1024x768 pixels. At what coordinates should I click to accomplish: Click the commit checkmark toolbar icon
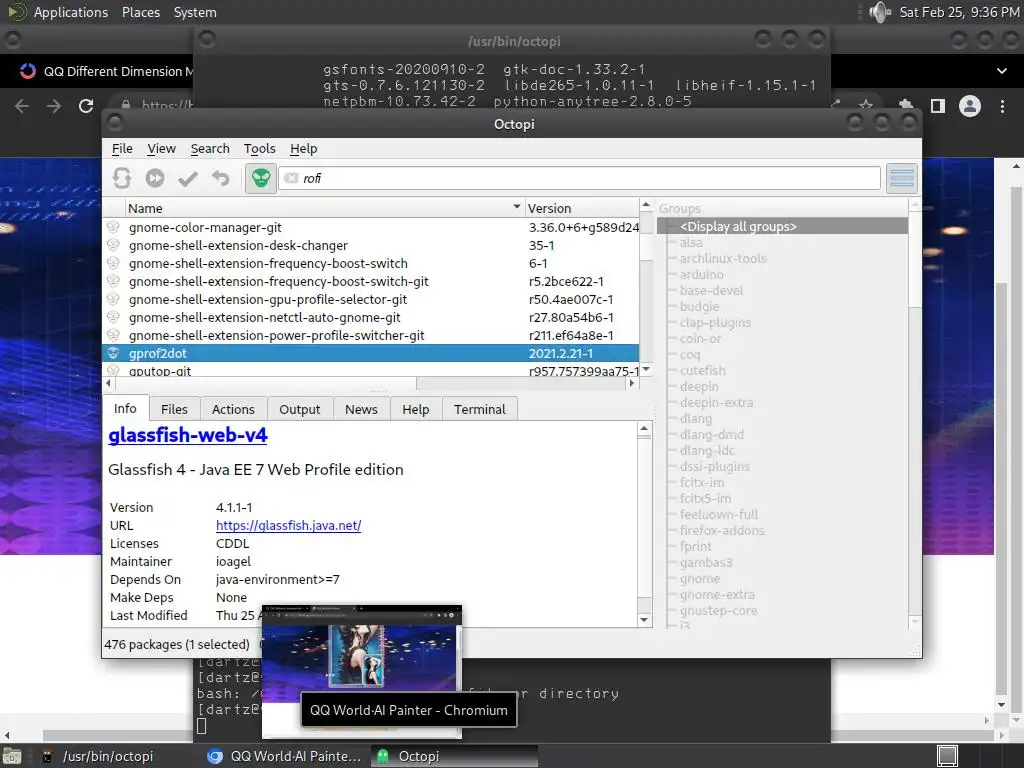tap(188, 178)
